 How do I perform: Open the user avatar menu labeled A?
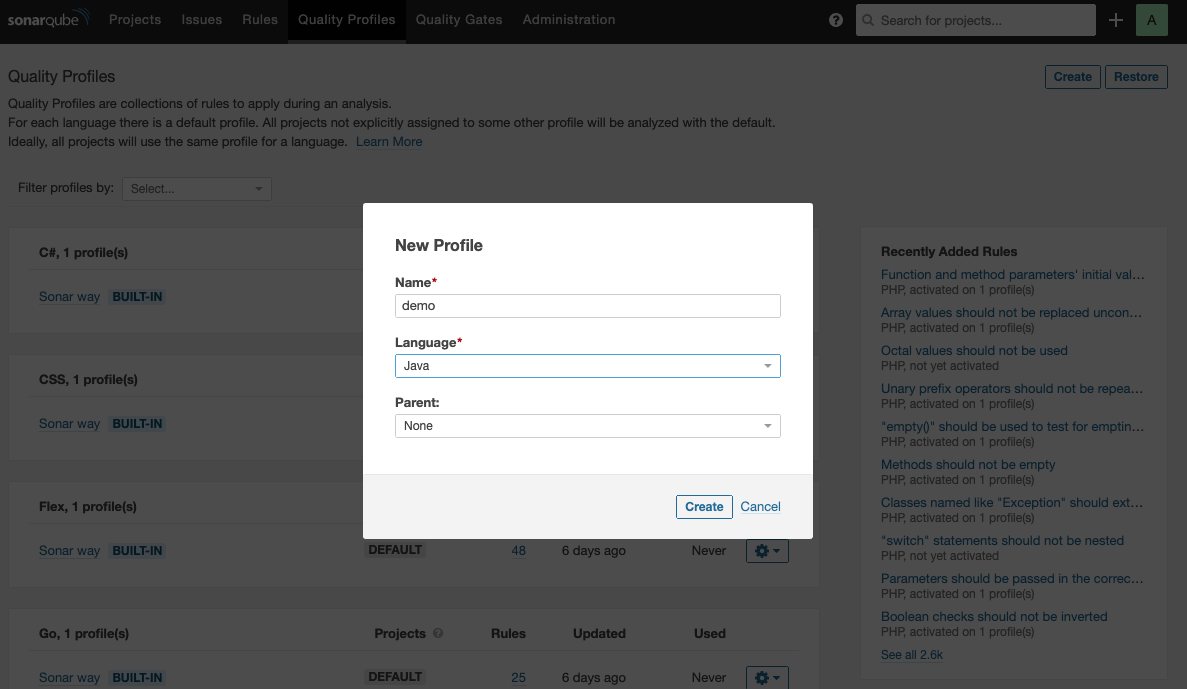coord(1151,19)
